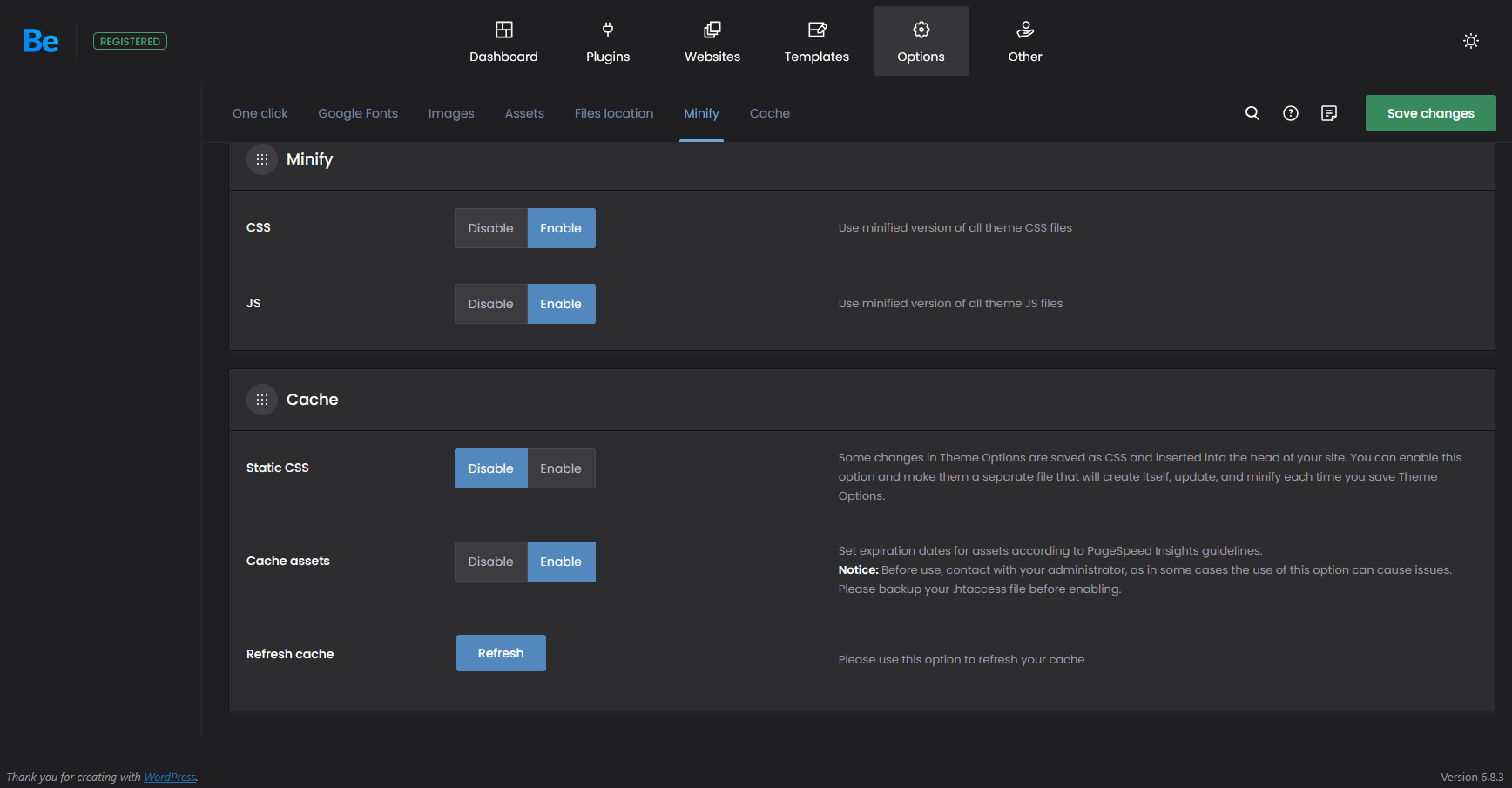Click the Save changes button
This screenshot has width=1512, height=788.
pos(1429,113)
